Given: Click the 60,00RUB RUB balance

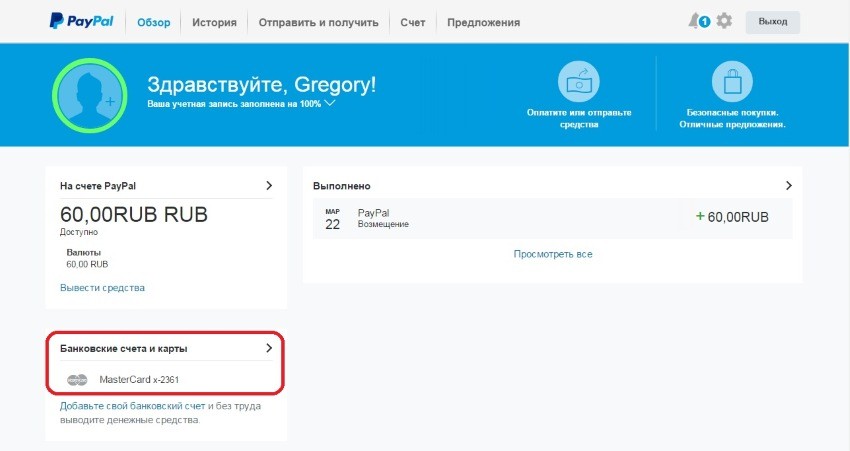Looking at the screenshot, I should 134,215.
